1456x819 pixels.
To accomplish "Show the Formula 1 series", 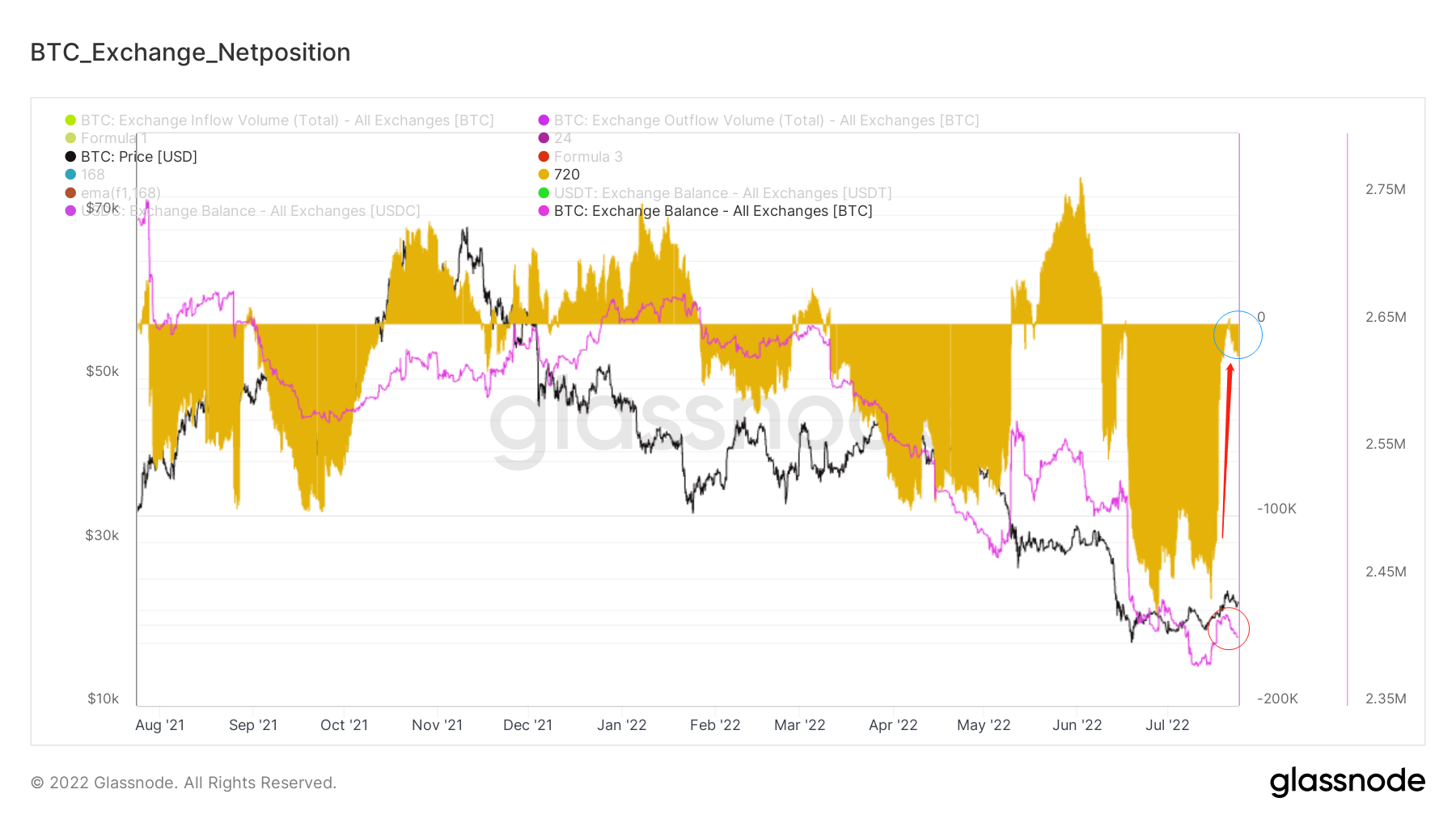I will [x=113, y=138].
